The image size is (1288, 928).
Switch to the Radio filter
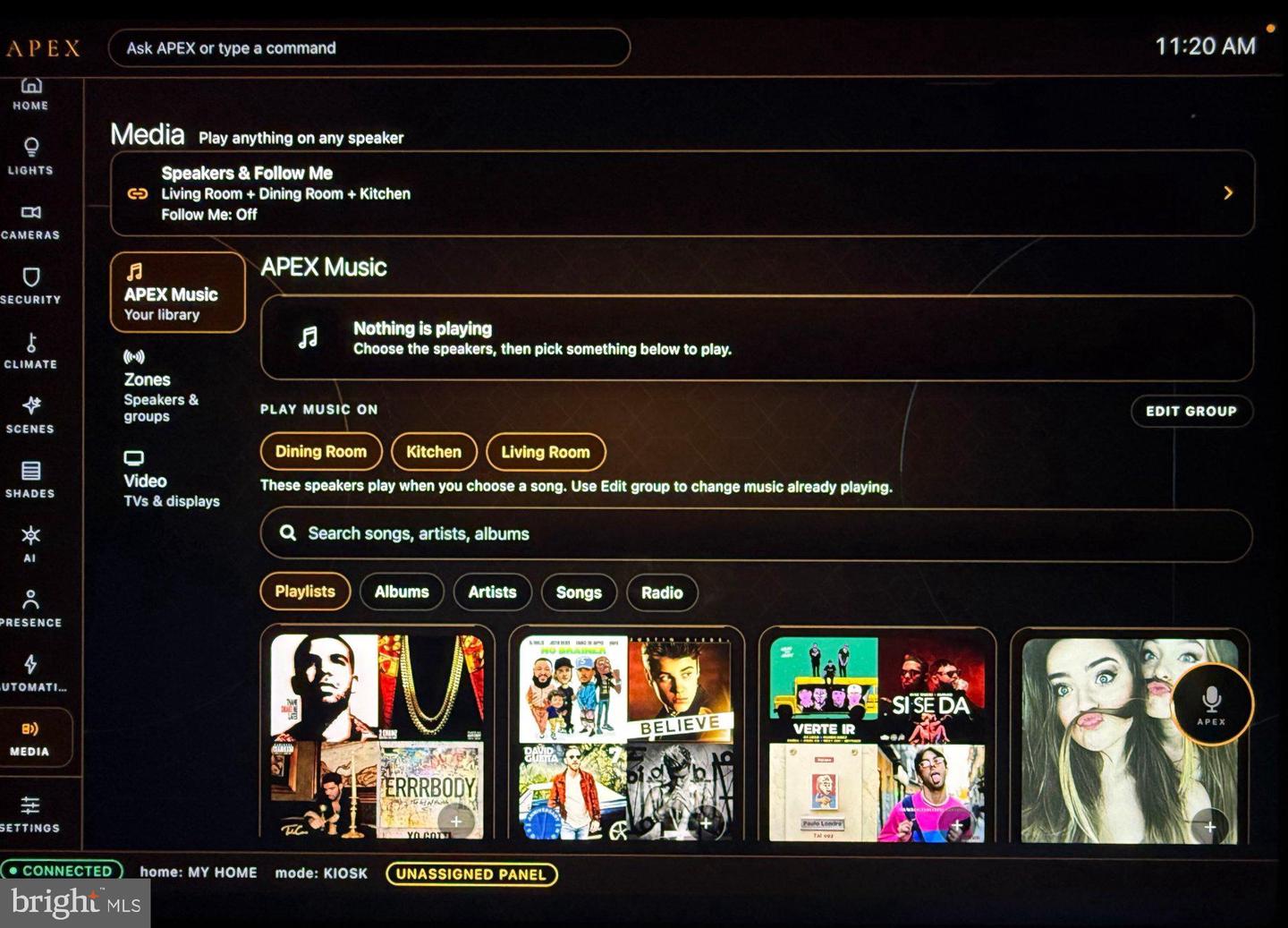(x=662, y=592)
